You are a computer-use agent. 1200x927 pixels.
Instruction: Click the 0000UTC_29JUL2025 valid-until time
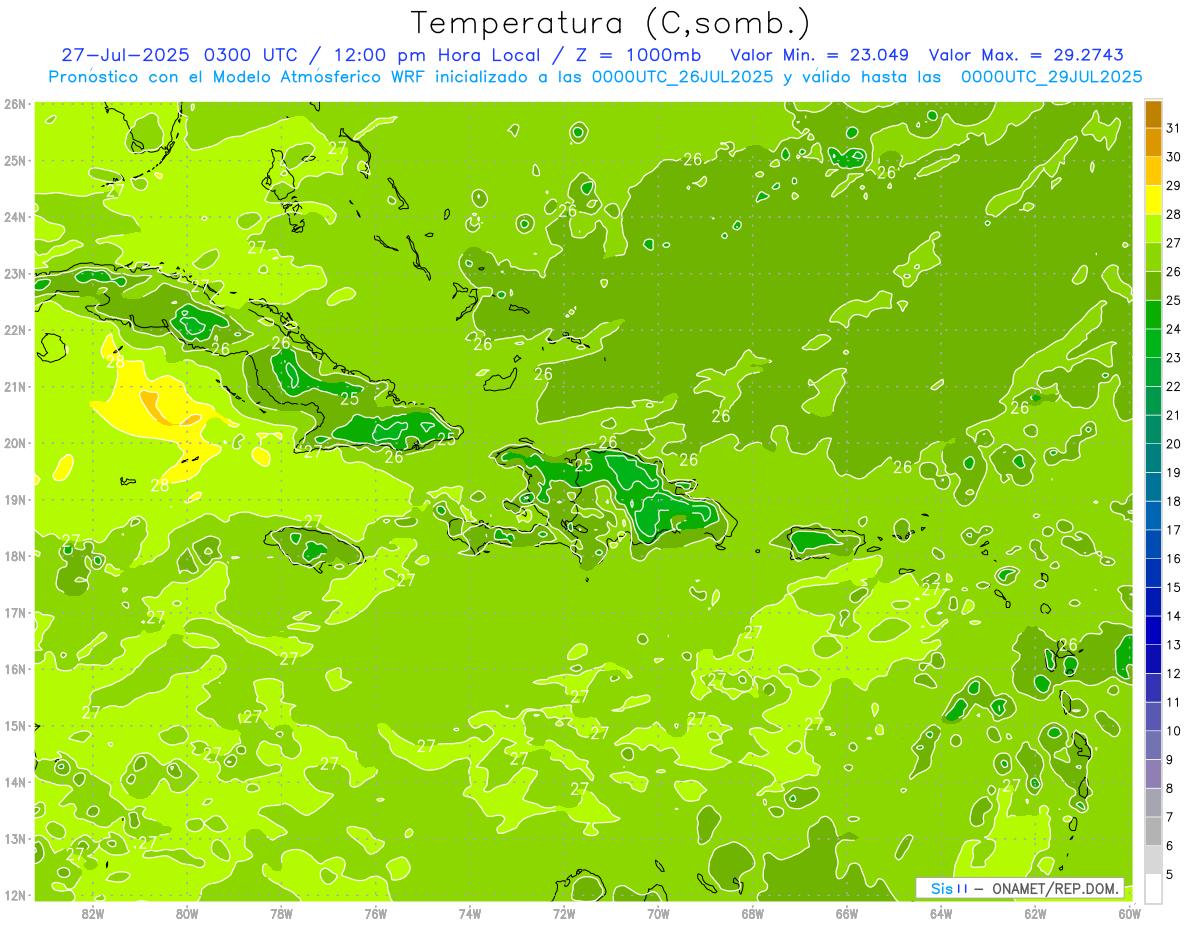pyautogui.click(x=1051, y=76)
